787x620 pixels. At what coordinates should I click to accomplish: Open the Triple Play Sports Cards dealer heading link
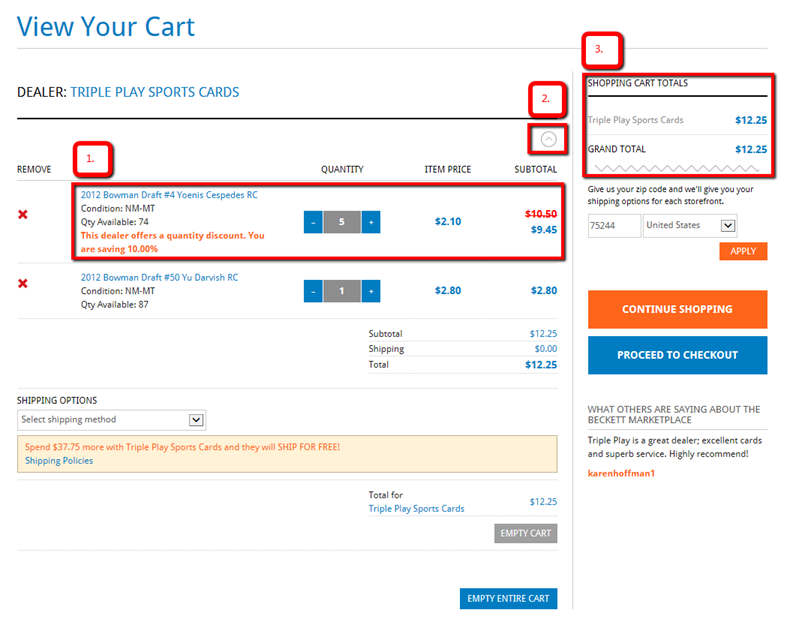[x=155, y=93]
